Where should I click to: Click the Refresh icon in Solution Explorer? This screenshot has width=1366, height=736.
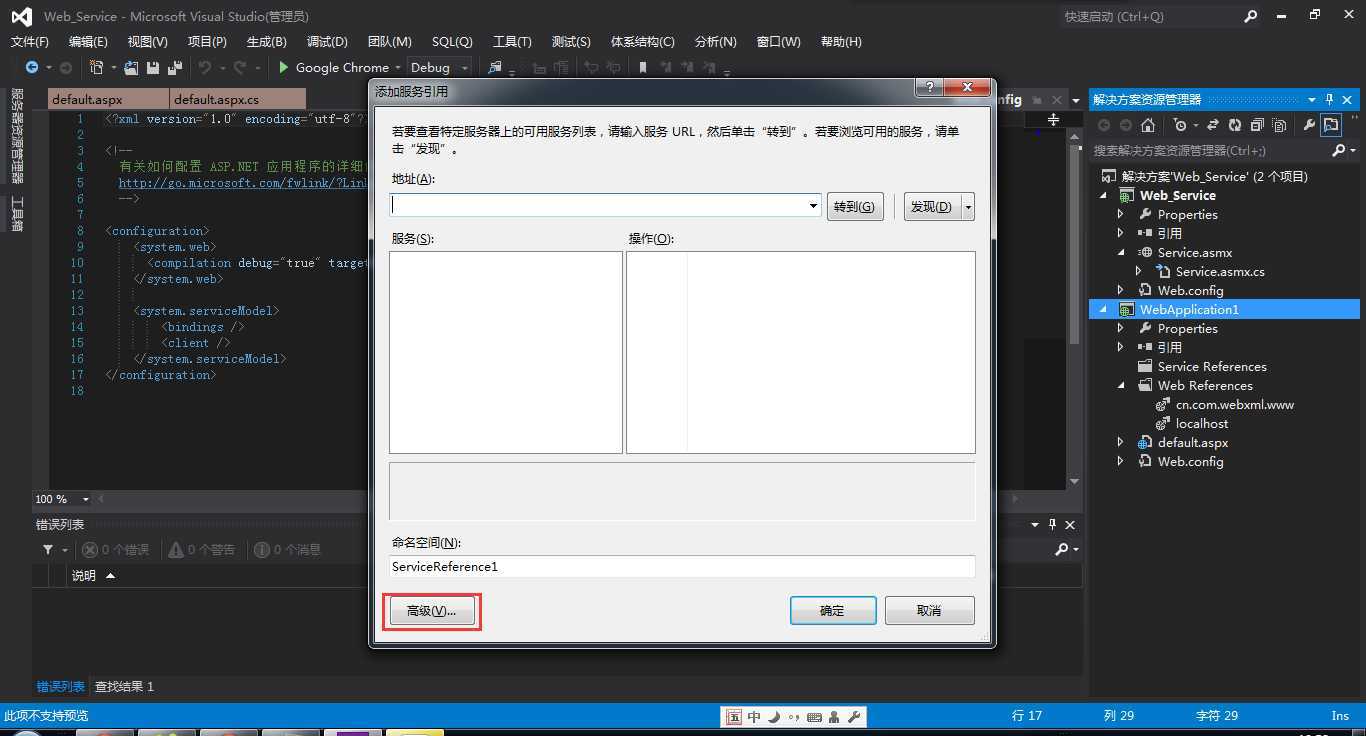1235,125
